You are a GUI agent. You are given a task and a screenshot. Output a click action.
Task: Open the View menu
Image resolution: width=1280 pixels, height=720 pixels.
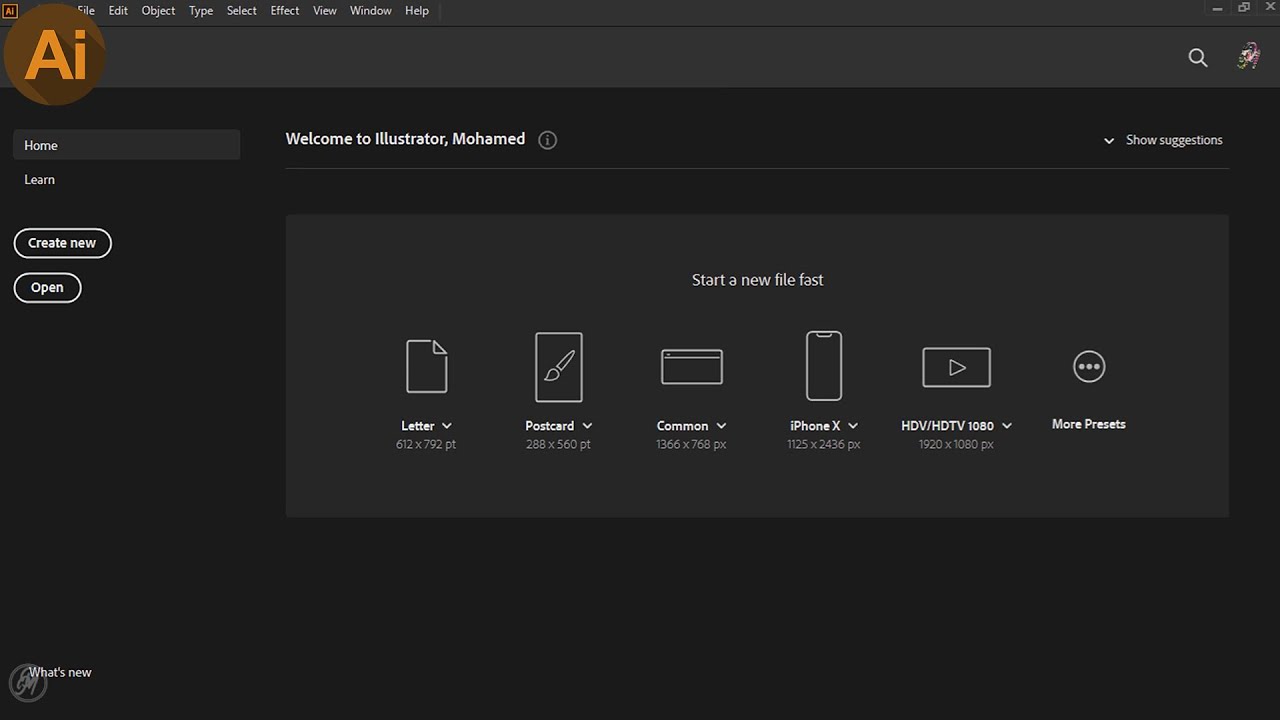(325, 11)
